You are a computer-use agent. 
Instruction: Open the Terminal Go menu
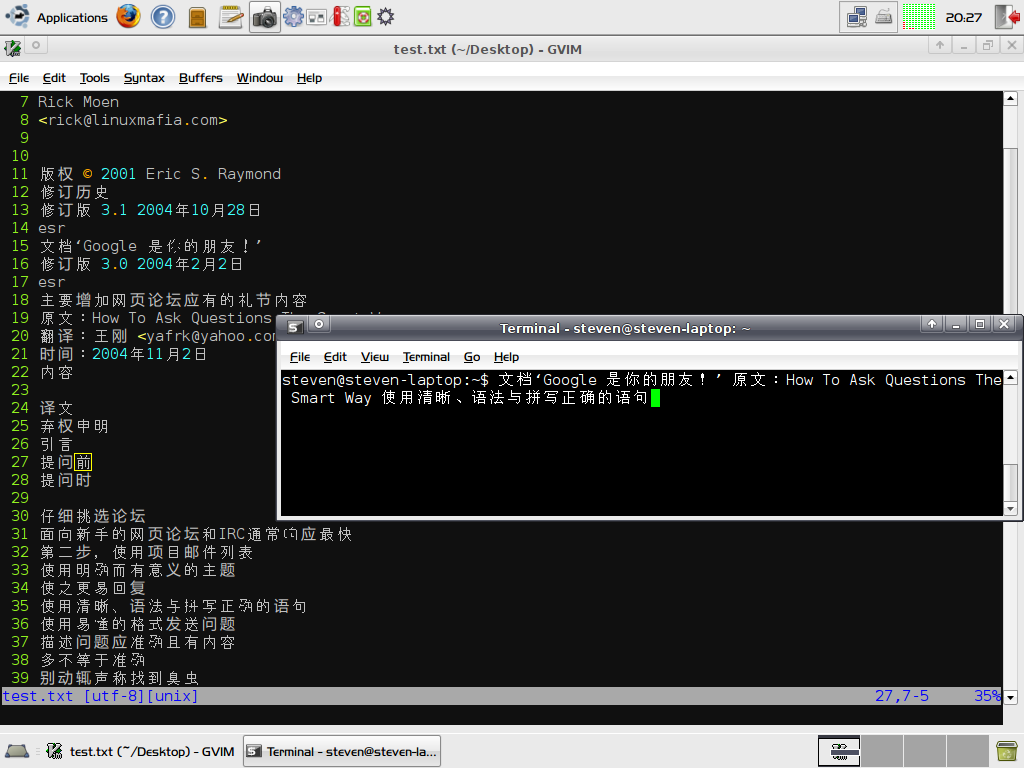click(x=472, y=357)
